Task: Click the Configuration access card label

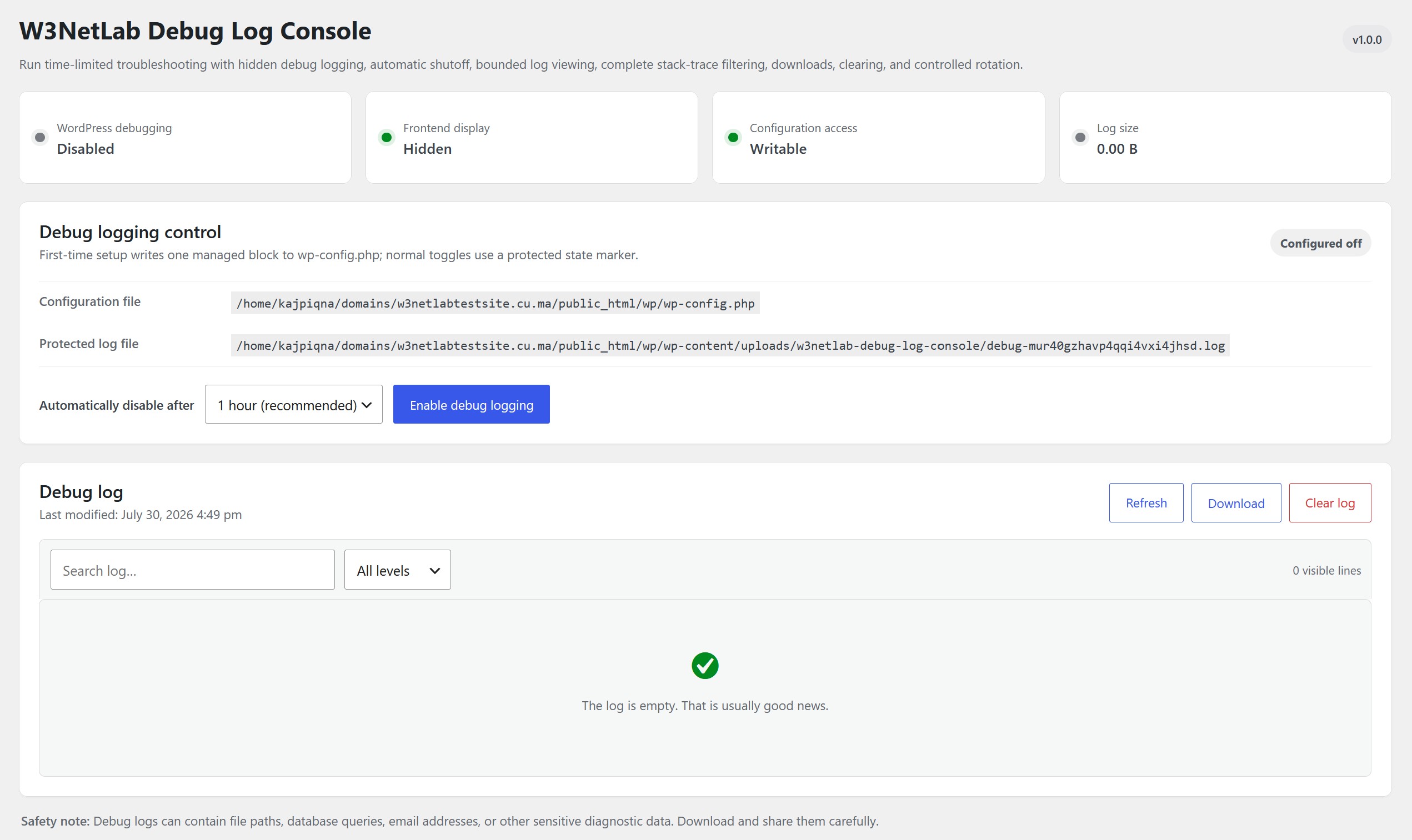Action: click(803, 128)
